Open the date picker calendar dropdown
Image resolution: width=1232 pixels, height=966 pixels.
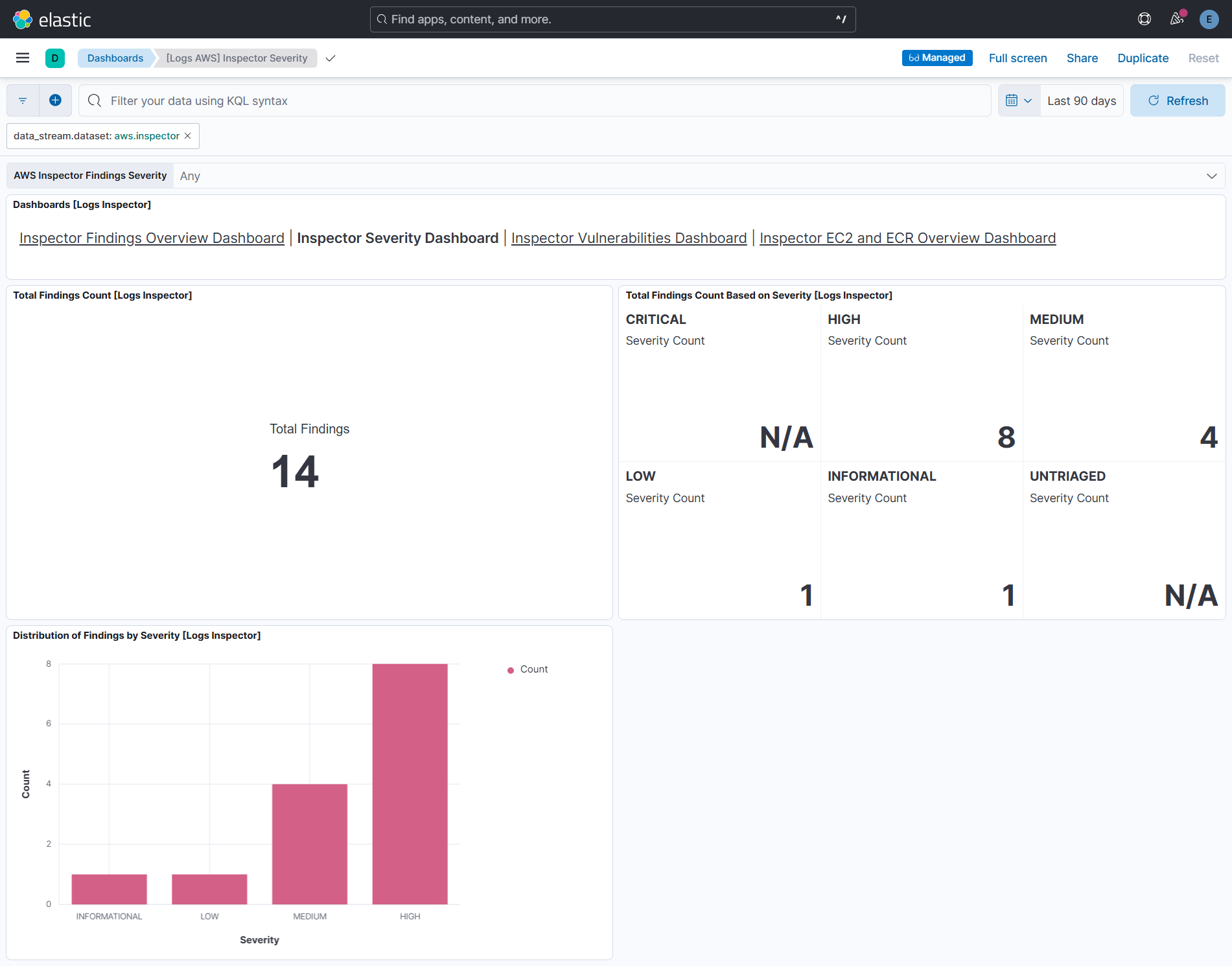[x=1019, y=100]
